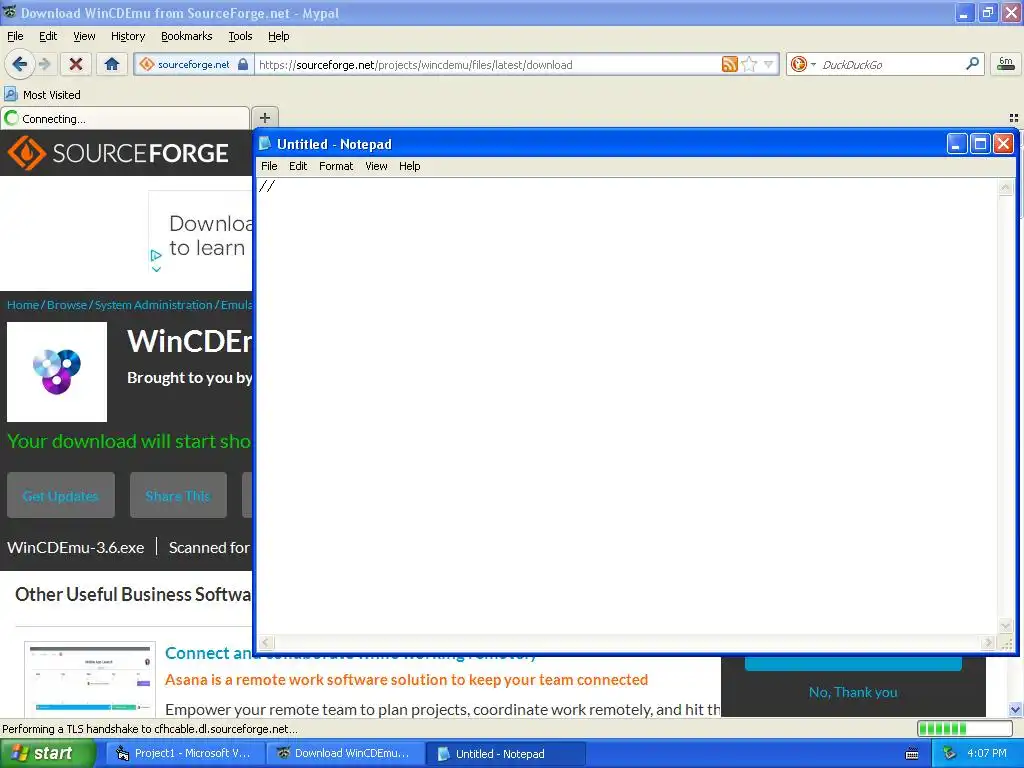Click the Asana remote work software link
The height and width of the screenshot is (768, 1024).
[406, 680]
